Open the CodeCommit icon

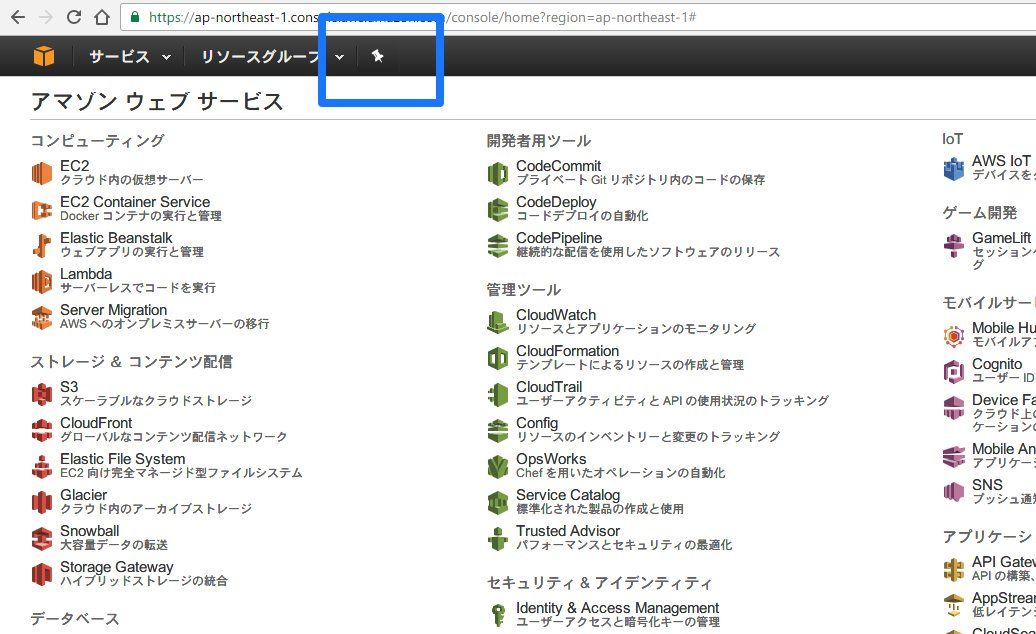[498, 173]
